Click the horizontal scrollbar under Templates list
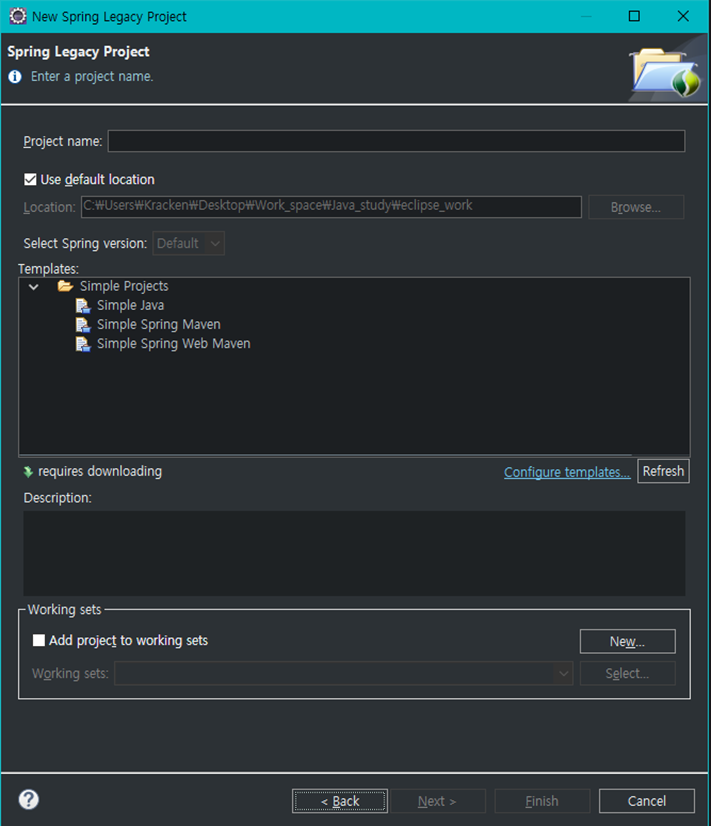This screenshot has height=826, width=711. (x=325, y=455)
